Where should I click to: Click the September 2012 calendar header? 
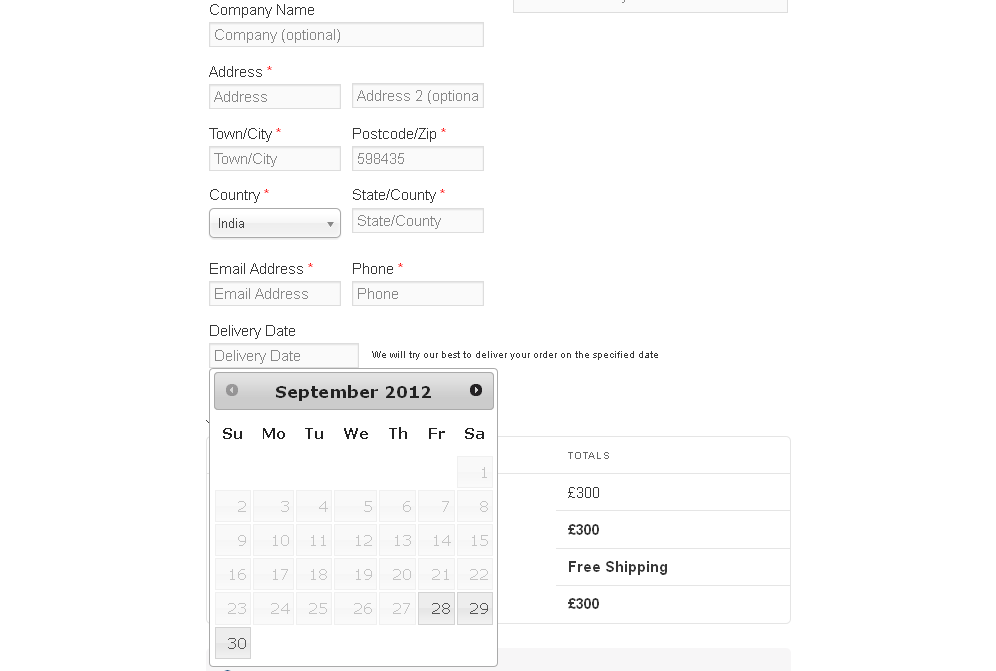pyautogui.click(x=353, y=391)
